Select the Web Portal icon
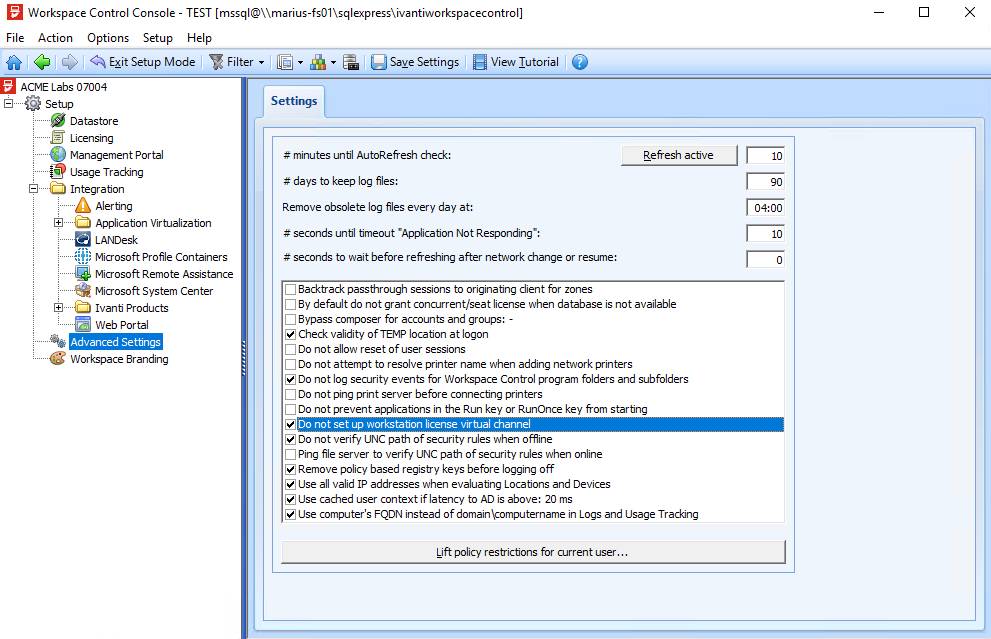The width and height of the screenshot is (991, 639). (x=83, y=325)
